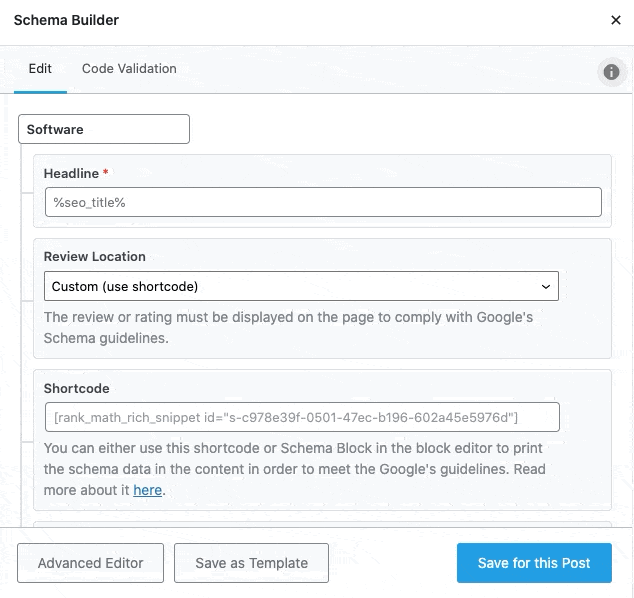
Task: Click the Google's Schema guidelines note
Action: 288,328
